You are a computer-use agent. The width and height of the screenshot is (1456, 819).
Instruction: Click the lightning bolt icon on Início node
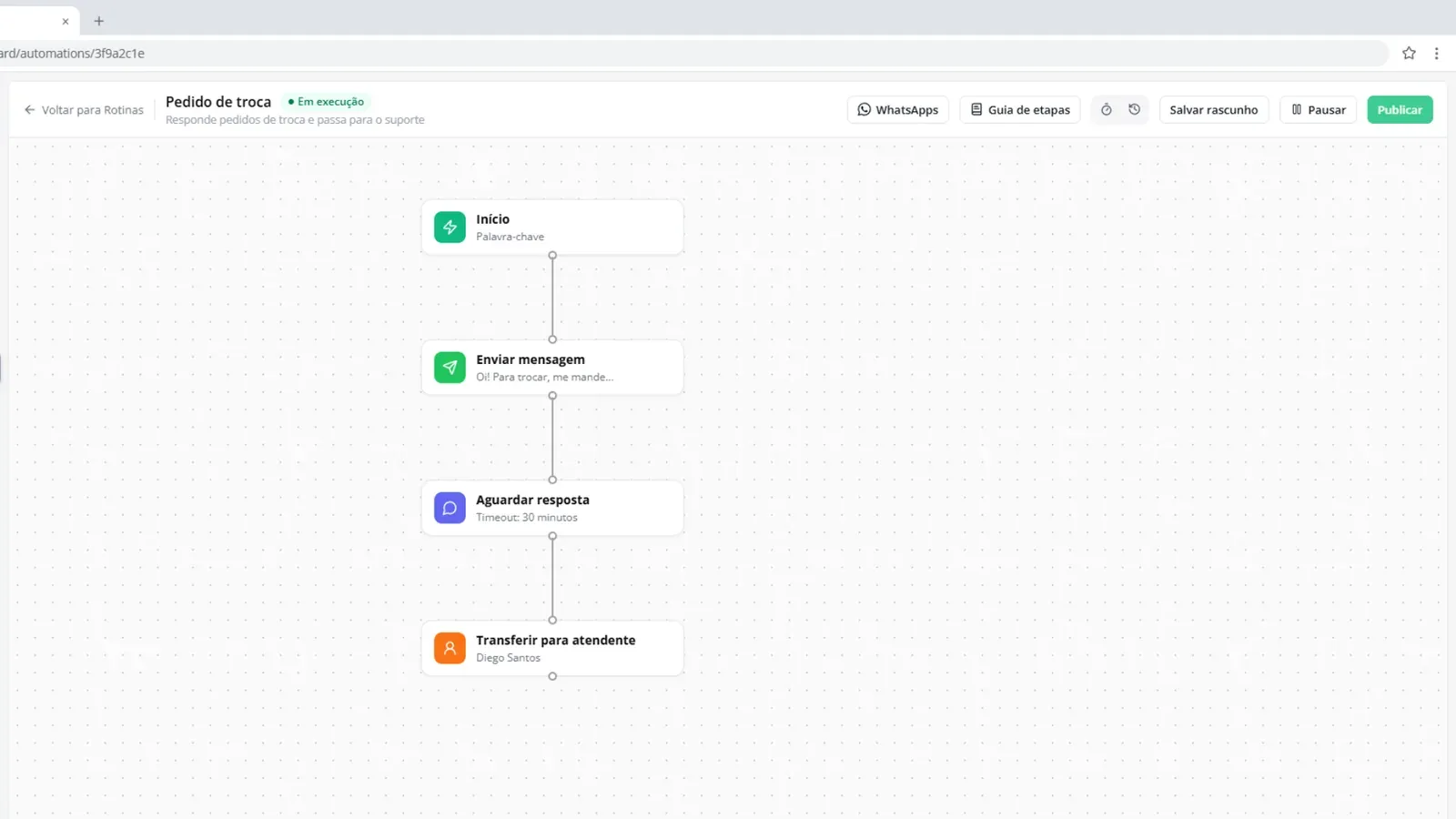pos(450,227)
